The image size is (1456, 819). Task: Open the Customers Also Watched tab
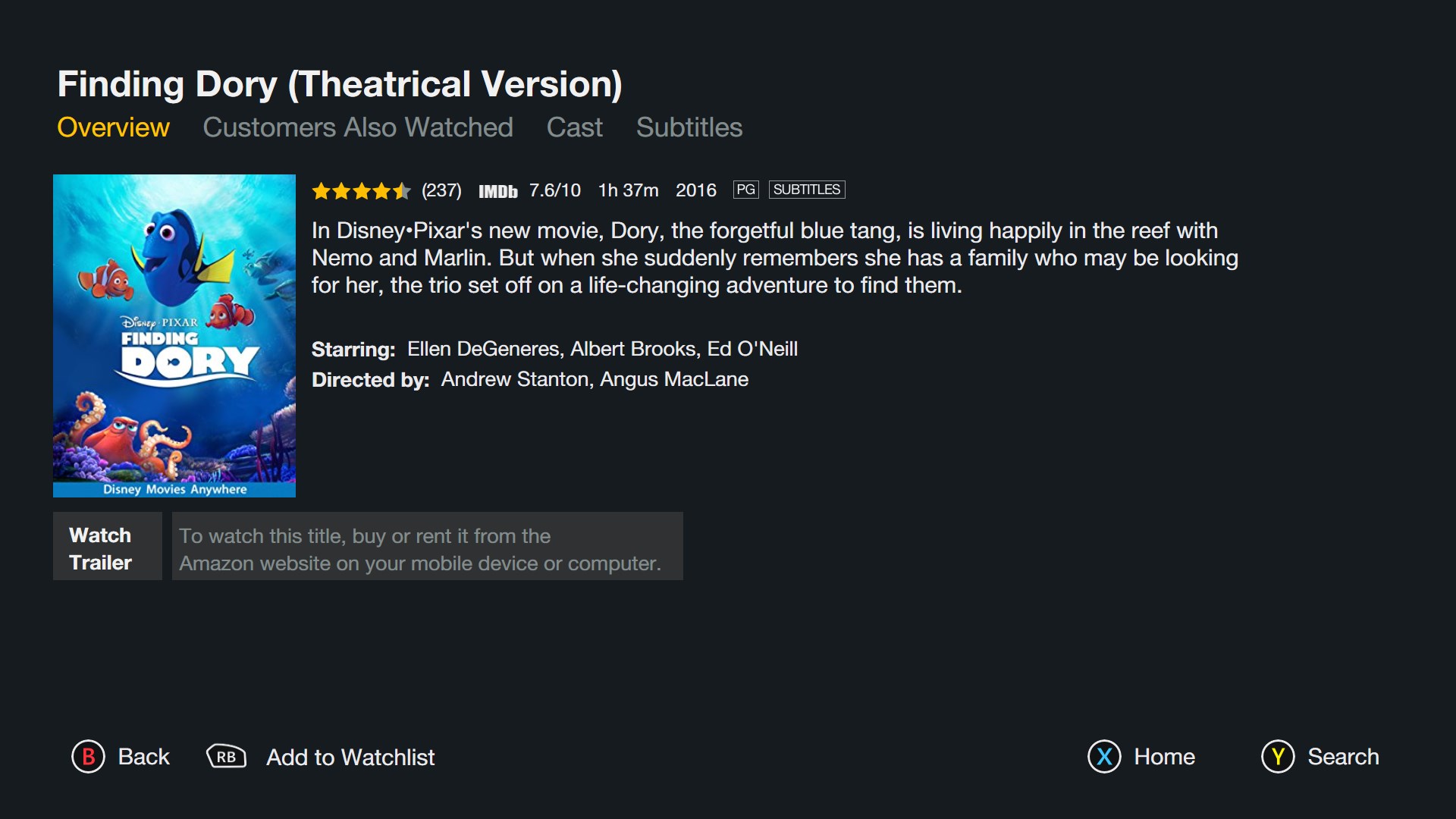pos(358,127)
